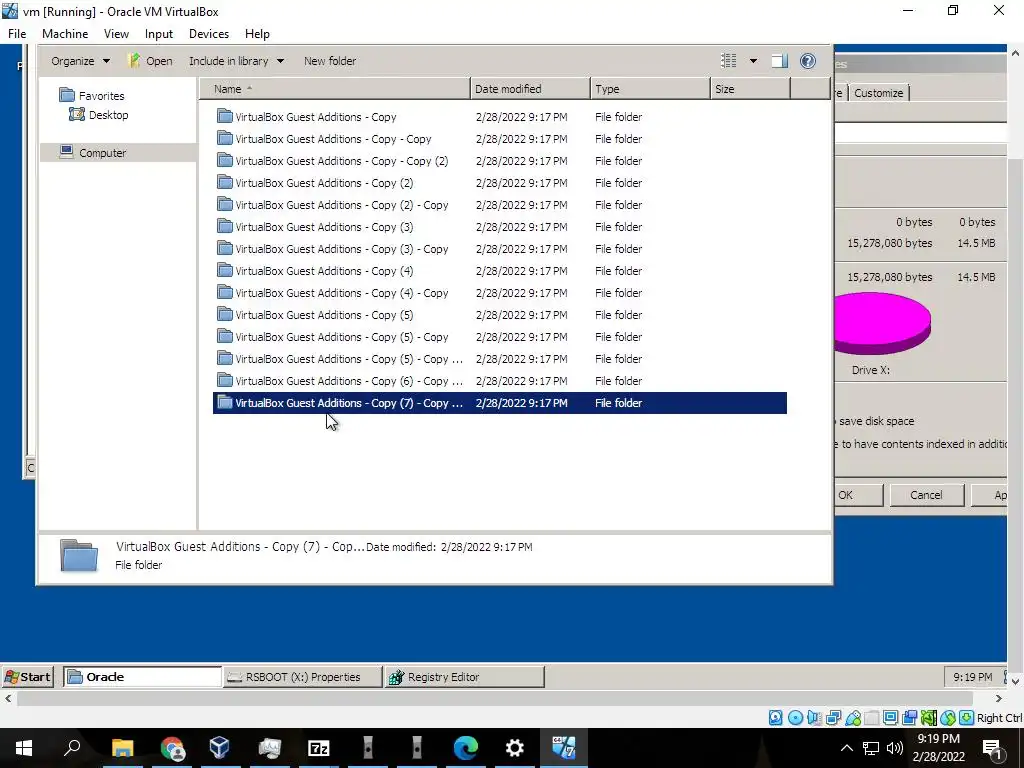Open the Input menu
Screen dimensions: 1024x768
(x=159, y=34)
